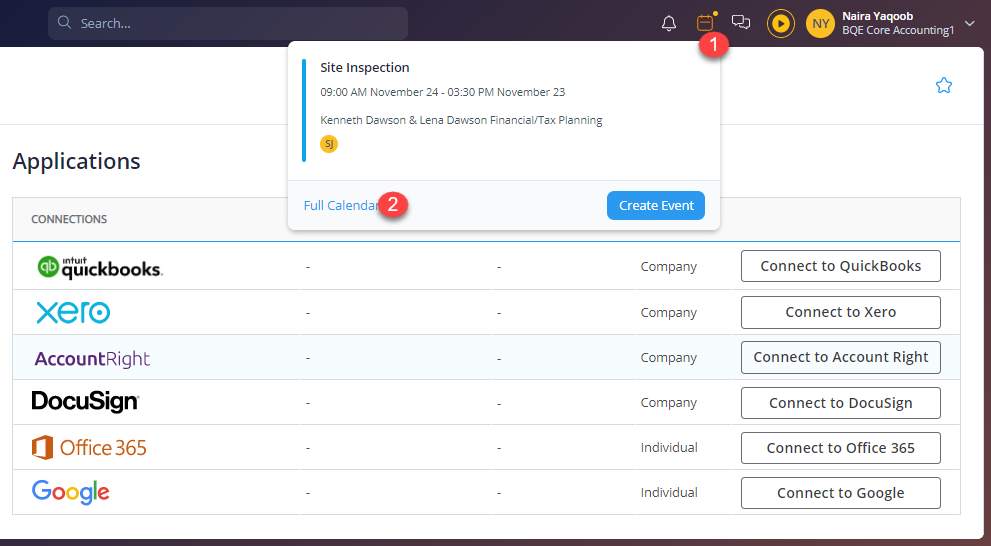Click Connect to Google button
The image size is (991, 546).
point(841,493)
